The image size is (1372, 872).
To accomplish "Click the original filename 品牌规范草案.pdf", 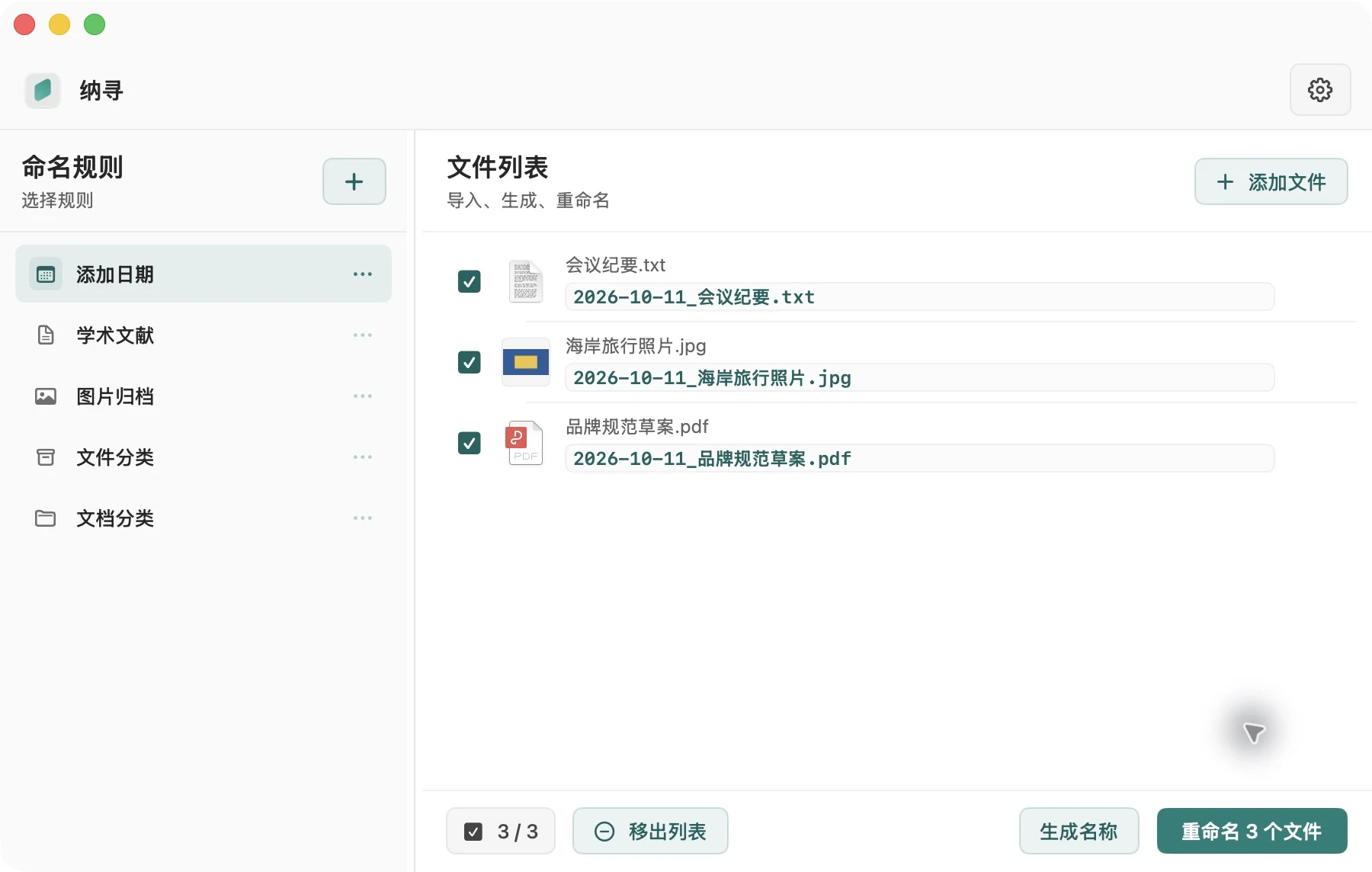I will [637, 427].
